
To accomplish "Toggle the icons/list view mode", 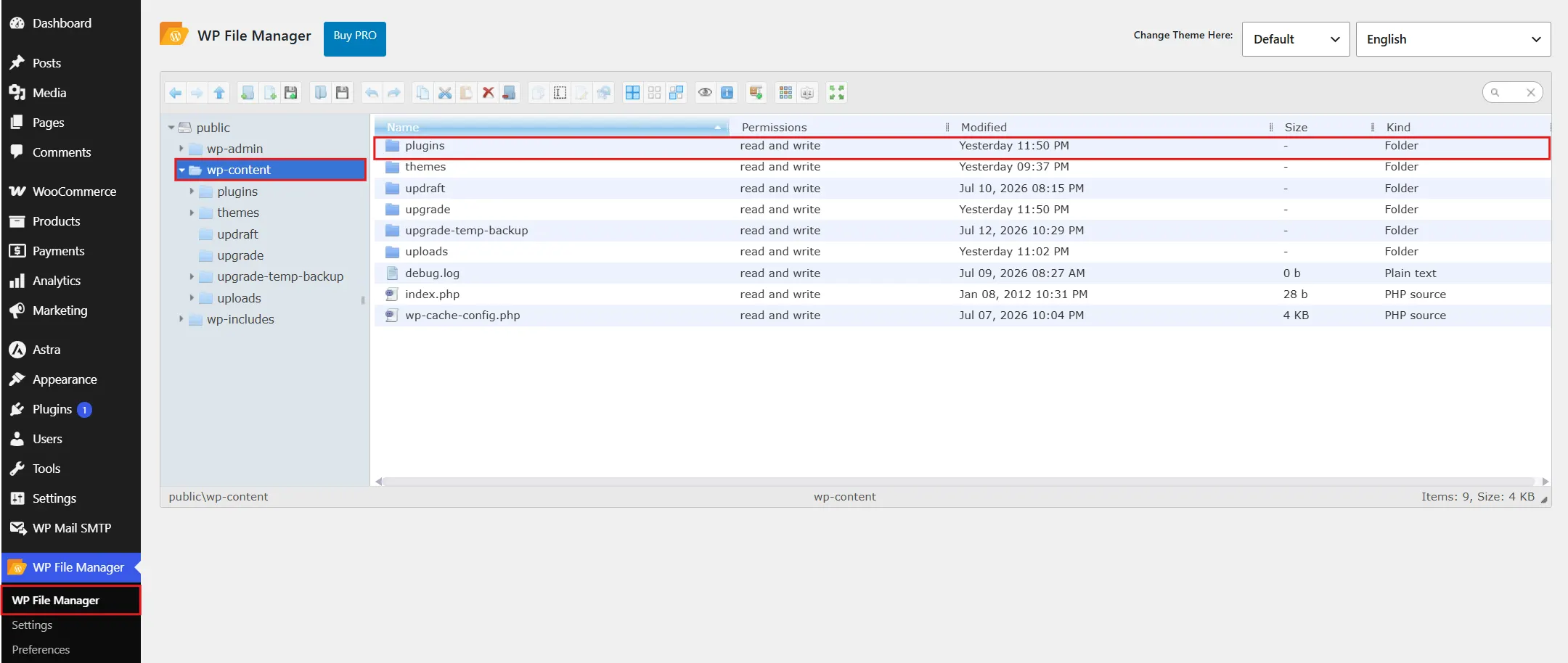I will (x=785, y=93).
